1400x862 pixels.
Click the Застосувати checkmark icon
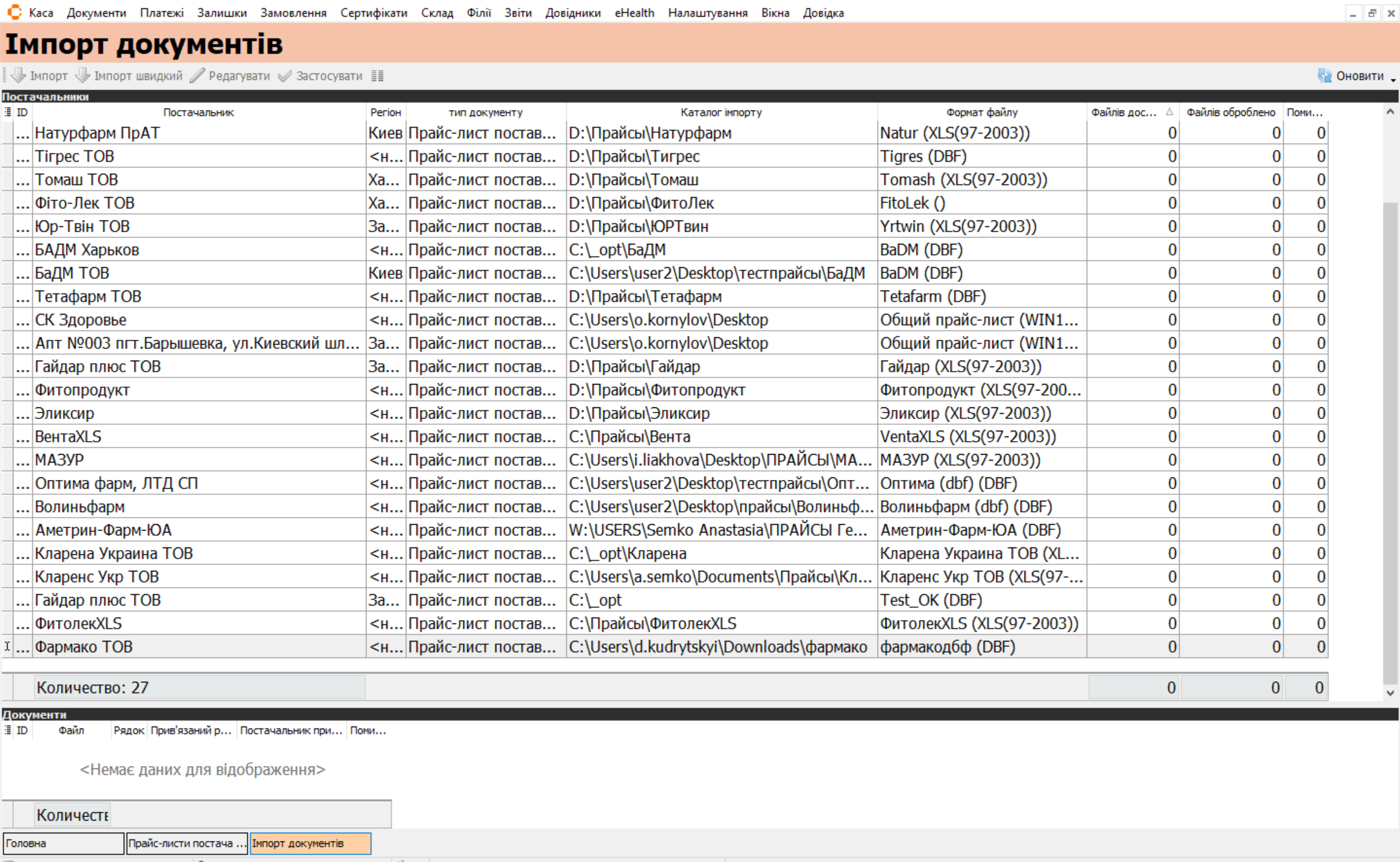[x=285, y=76]
